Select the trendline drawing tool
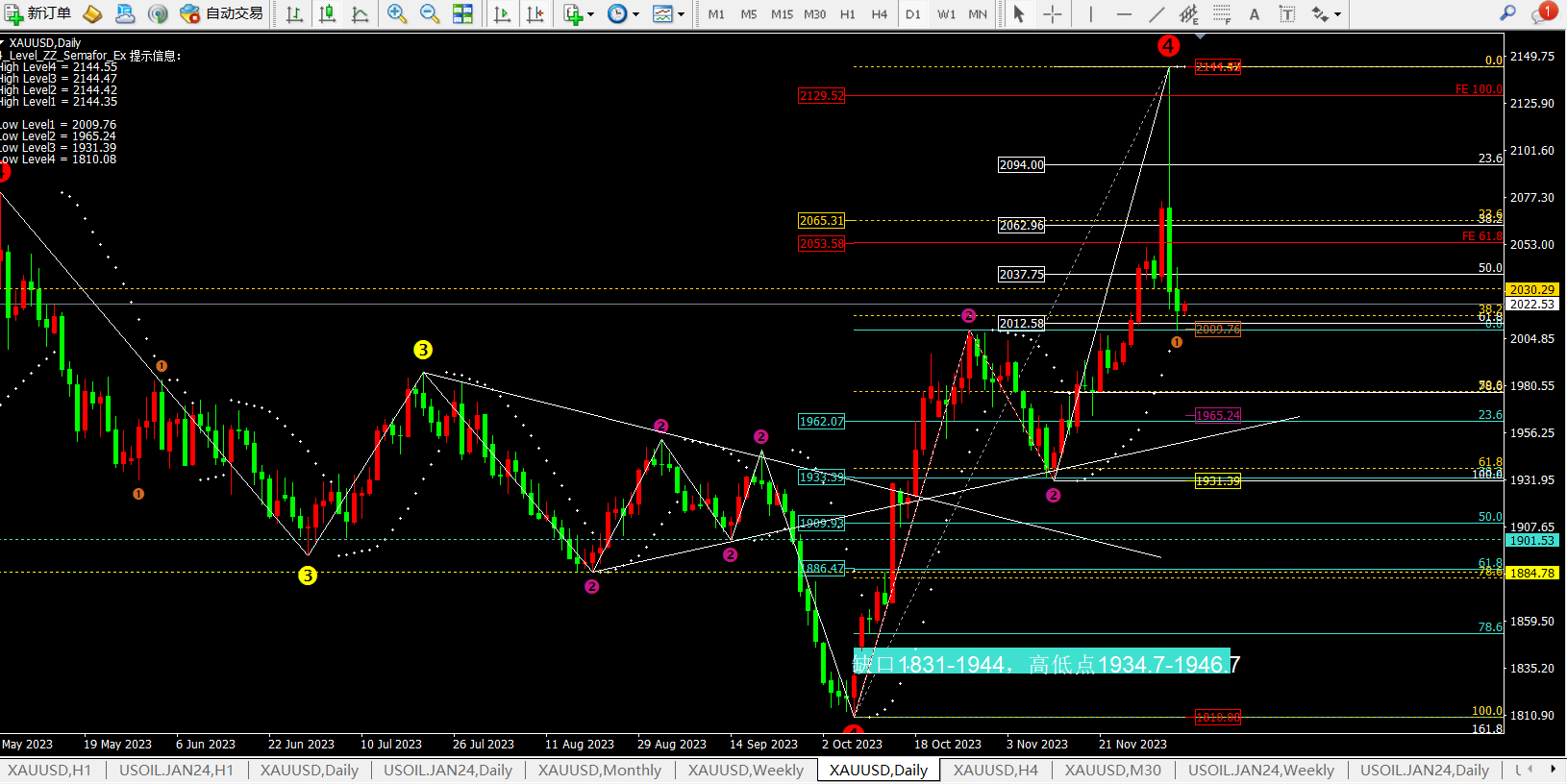 point(1157,13)
